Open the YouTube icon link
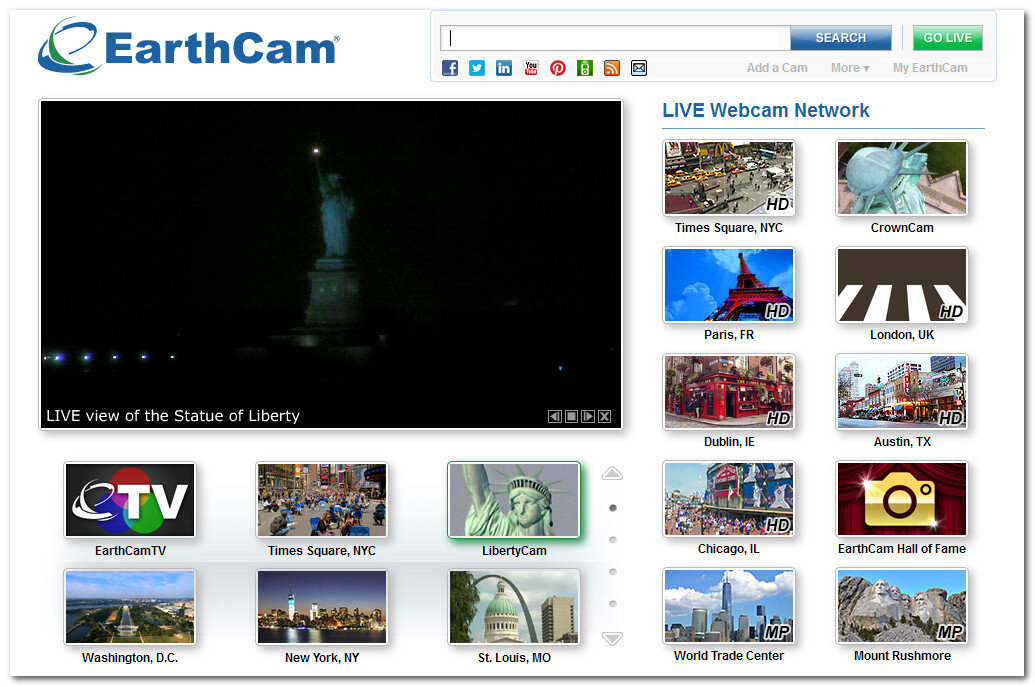Image resolution: width=1035 pixels, height=687 pixels. click(531, 68)
